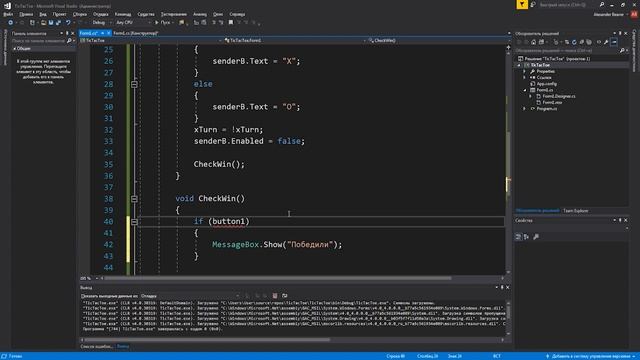Toggle Show All Files in Solution Explorer
Image resolution: width=640 pixels, height=360 pixels.
(x=589, y=42)
